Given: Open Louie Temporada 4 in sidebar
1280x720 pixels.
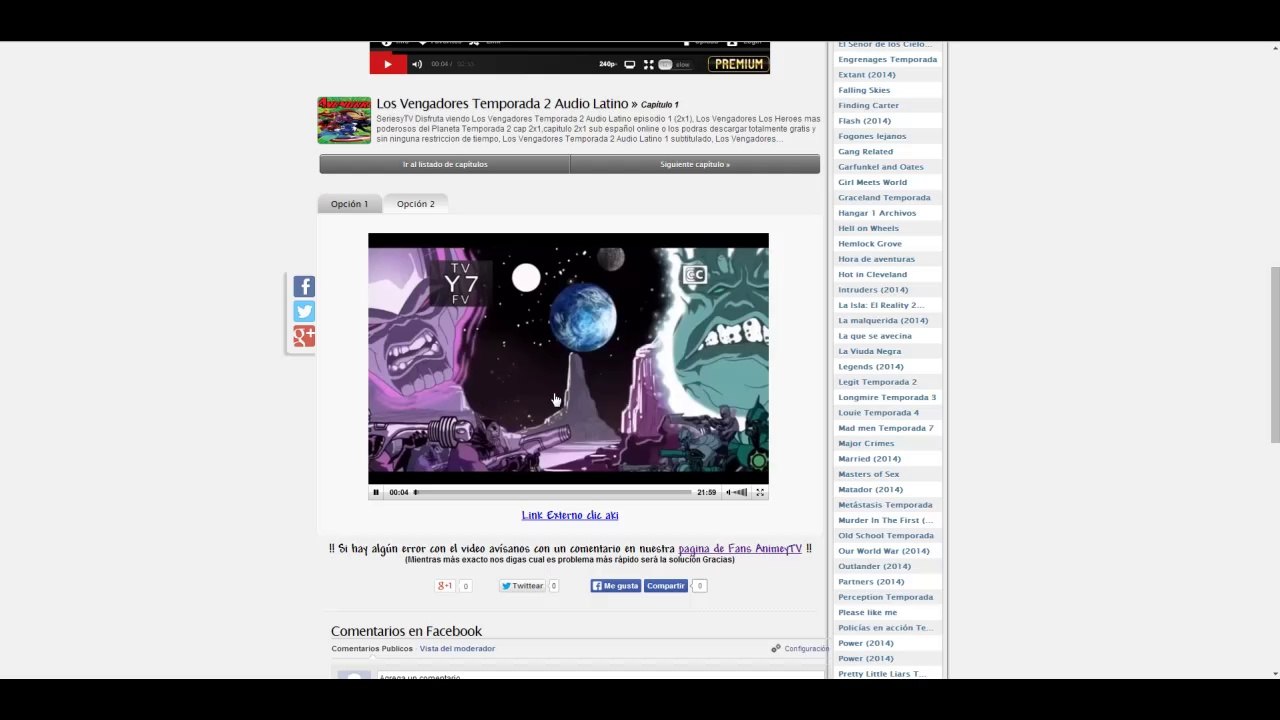Looking at the screenshot, I should pyautogui.click(x=879, y=413).
